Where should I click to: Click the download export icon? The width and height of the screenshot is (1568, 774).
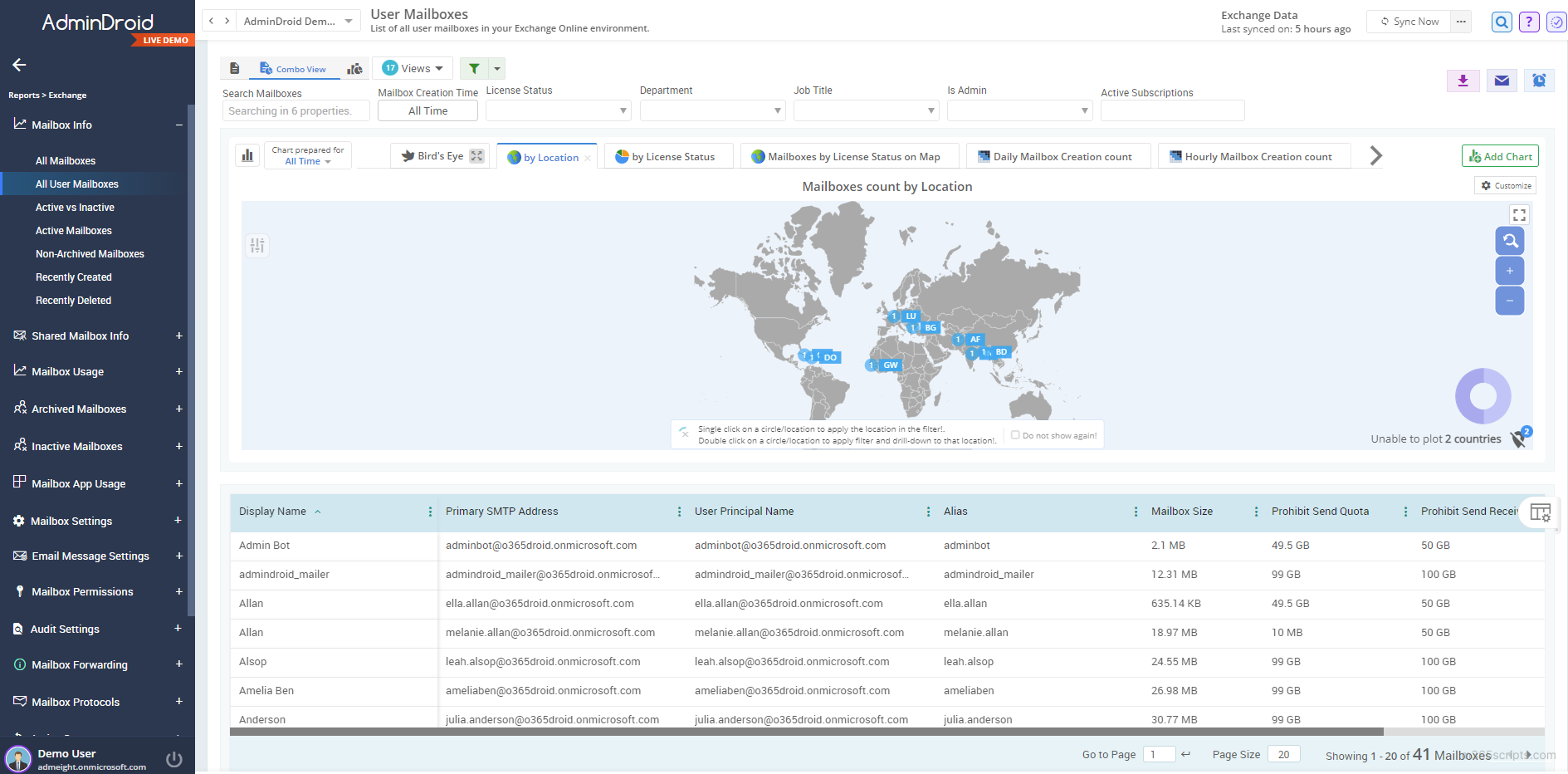pos(1463,81)
